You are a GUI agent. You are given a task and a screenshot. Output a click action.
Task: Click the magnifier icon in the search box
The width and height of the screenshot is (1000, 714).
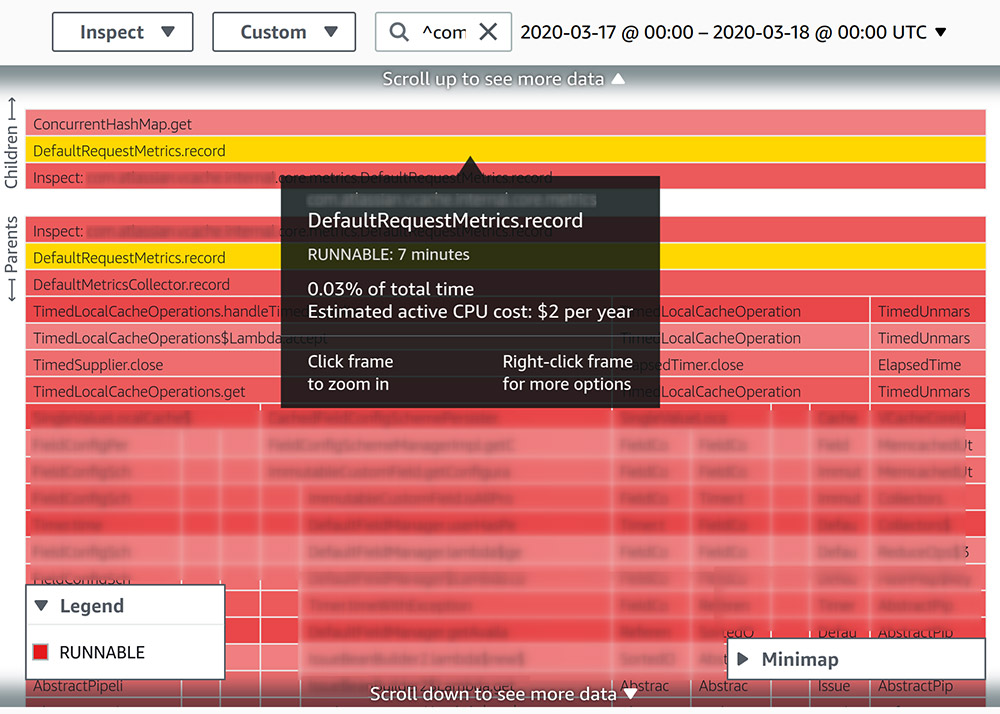tap(399, 32)
